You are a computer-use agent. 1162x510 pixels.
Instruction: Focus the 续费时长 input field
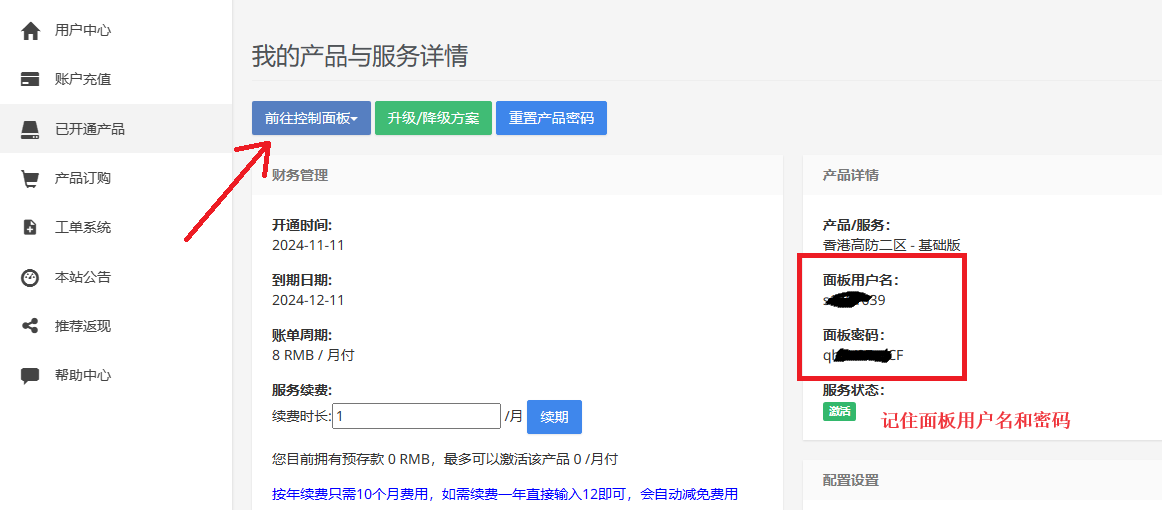tap(416, 416)
